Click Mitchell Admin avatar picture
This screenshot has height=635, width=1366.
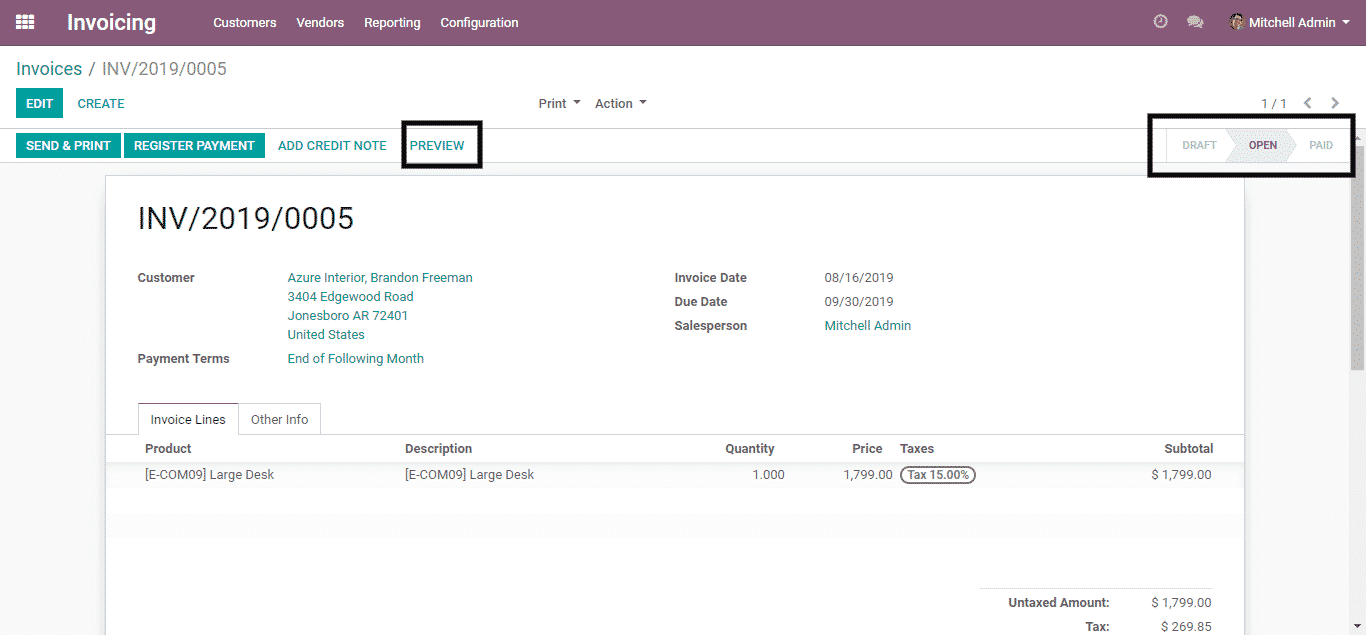(x=1237, y=22)
